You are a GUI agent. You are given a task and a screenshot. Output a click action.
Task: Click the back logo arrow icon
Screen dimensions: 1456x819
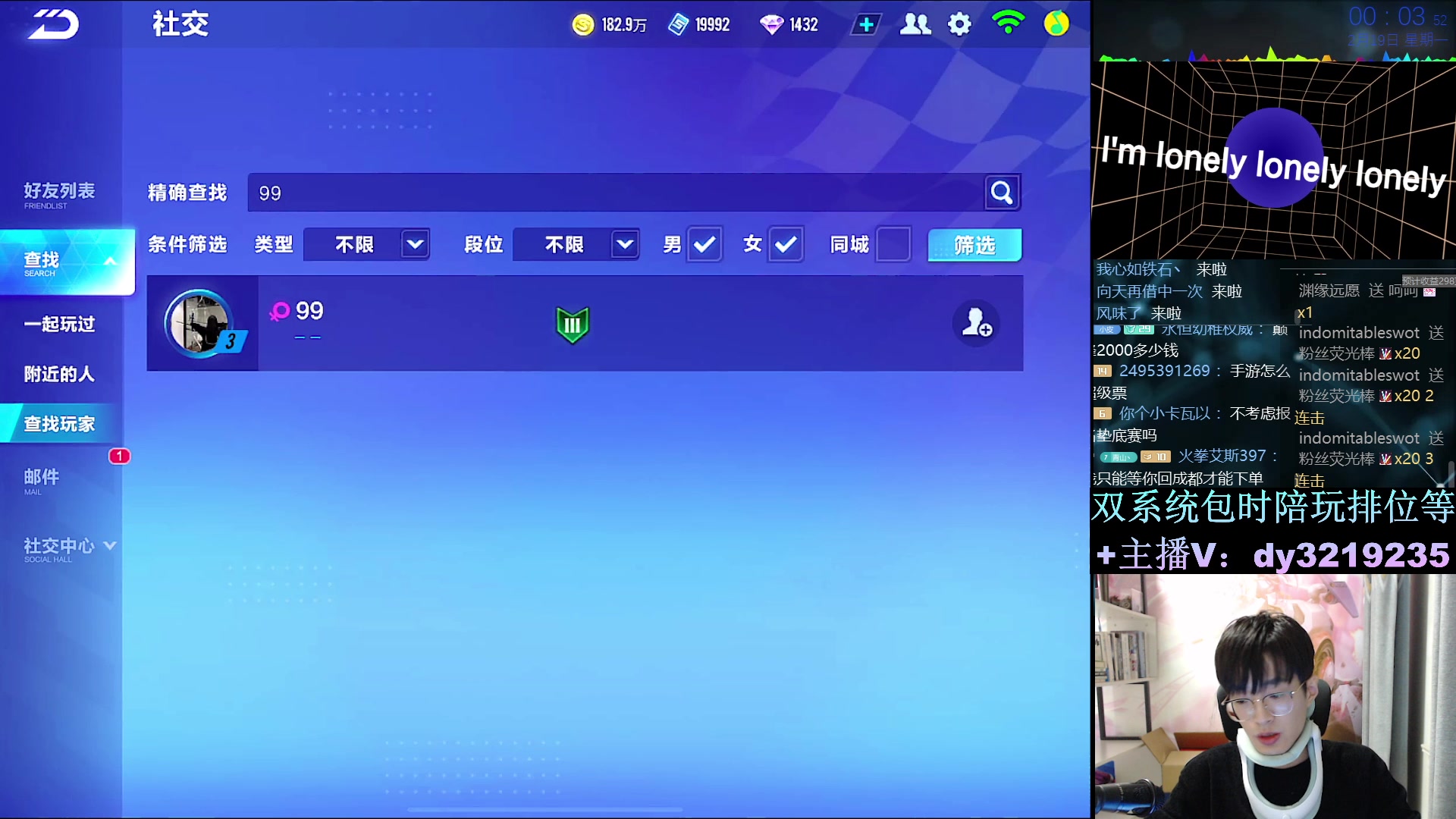(54, 24)
